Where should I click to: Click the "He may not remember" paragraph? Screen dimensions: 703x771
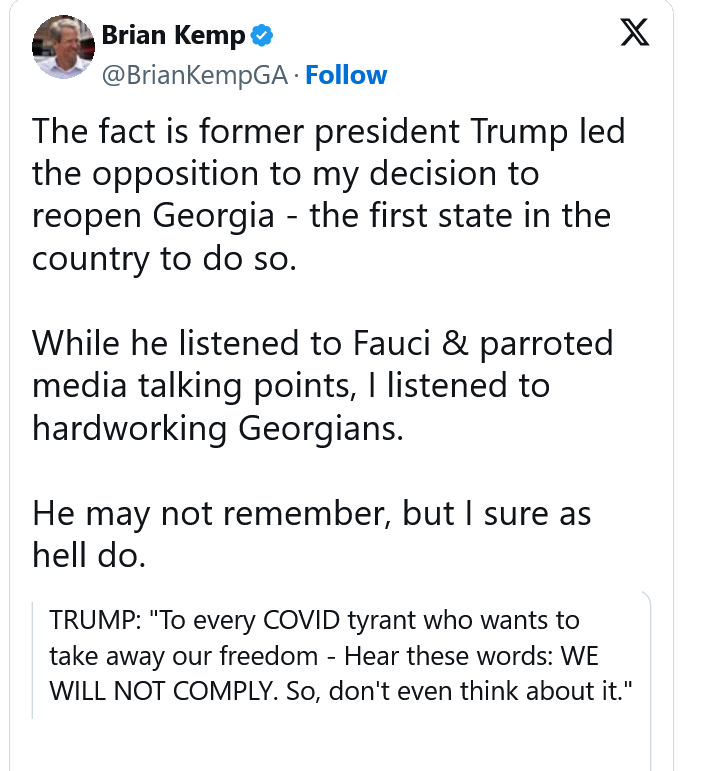(x=311, y=534)
